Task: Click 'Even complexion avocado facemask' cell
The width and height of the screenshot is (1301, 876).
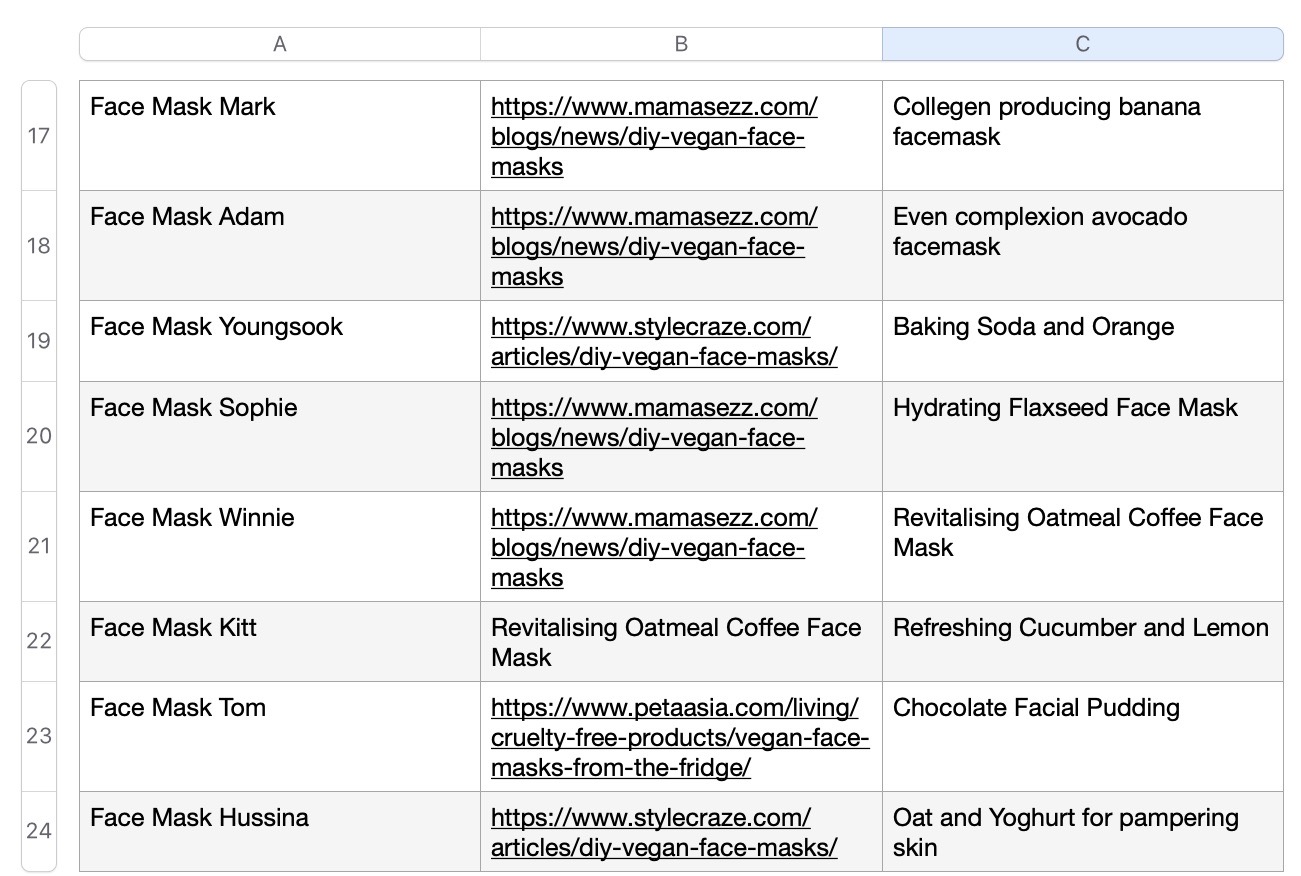Action: click(x=1083, y=246)
